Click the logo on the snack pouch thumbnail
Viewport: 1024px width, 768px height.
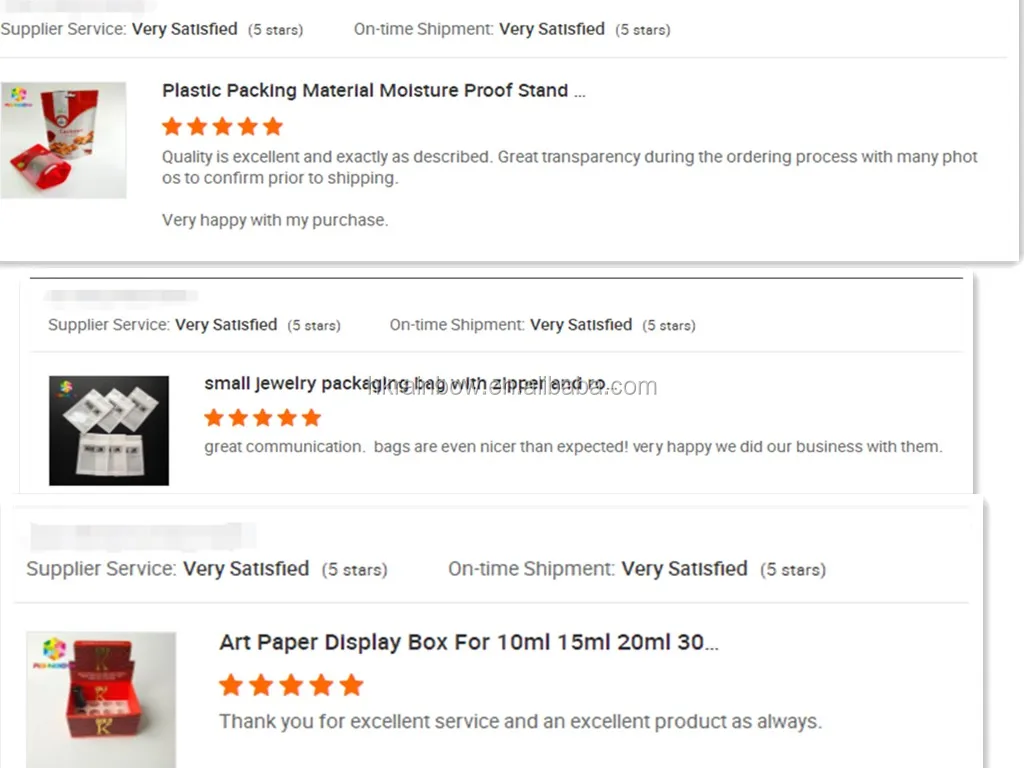point(18,97)
